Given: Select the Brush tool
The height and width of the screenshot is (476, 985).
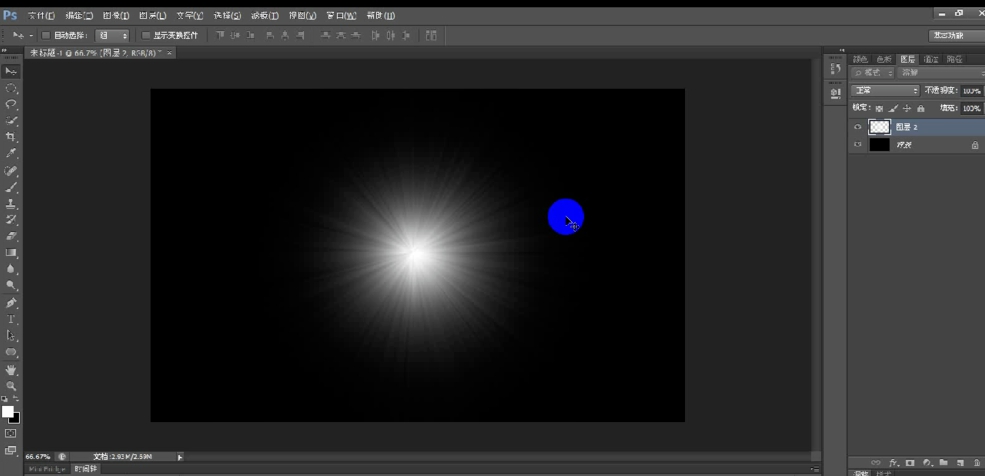Looking at the screenshot, I should click(x=11, y=187).
